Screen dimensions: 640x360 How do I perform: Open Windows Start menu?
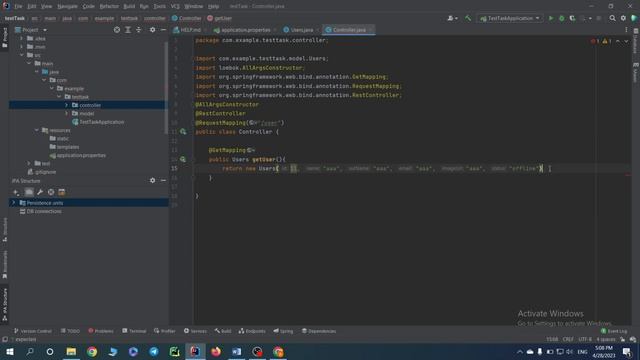pyautogui.click(x=9, y=351)
